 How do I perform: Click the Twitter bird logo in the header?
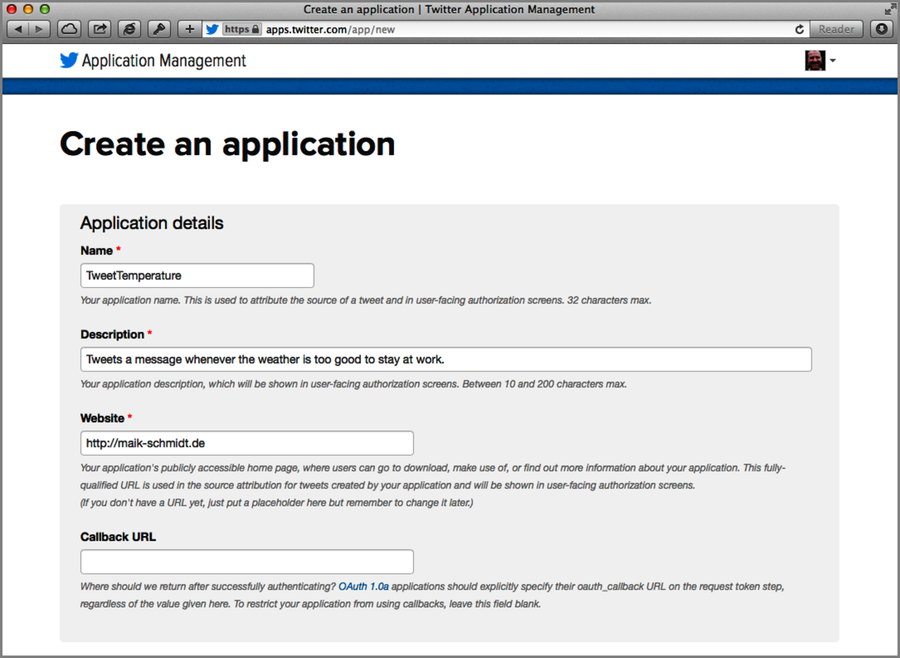coord(67,60)
